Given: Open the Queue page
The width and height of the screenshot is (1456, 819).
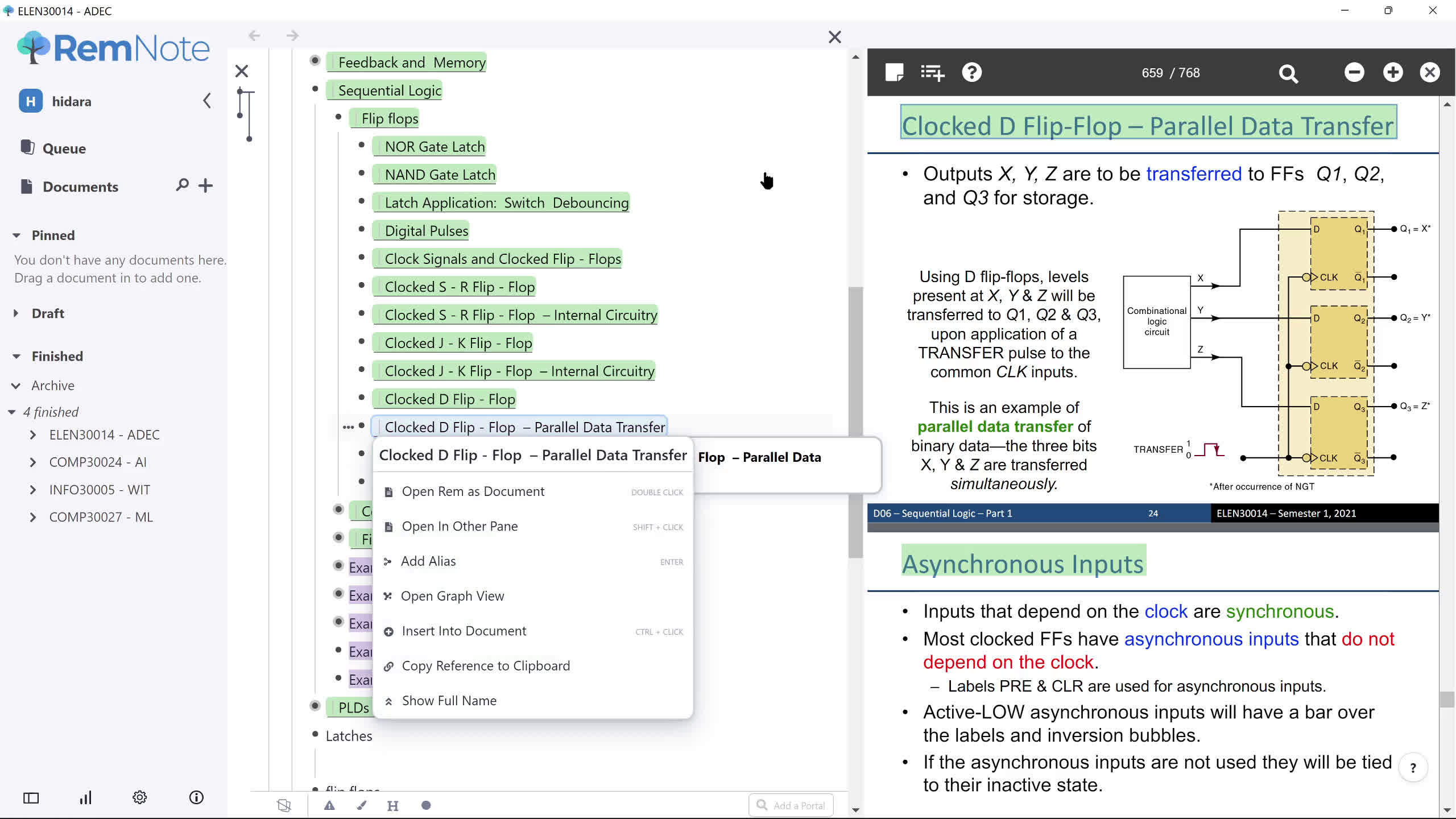Looking at the screenshot, I should pos(64,148).
